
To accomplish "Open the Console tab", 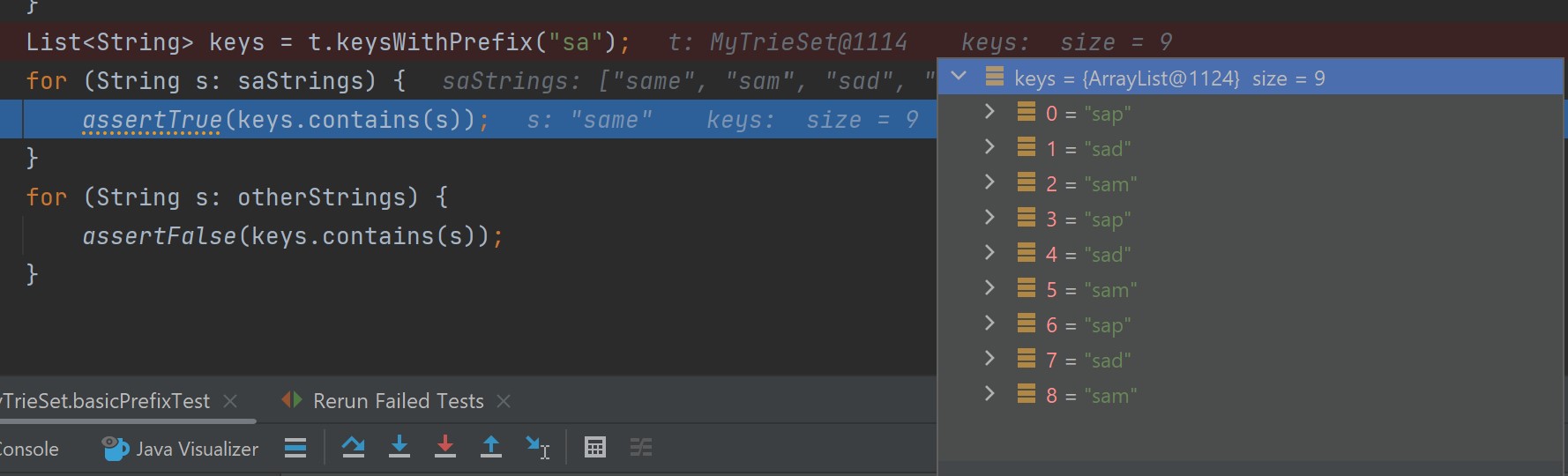I will tap(28, 449).
